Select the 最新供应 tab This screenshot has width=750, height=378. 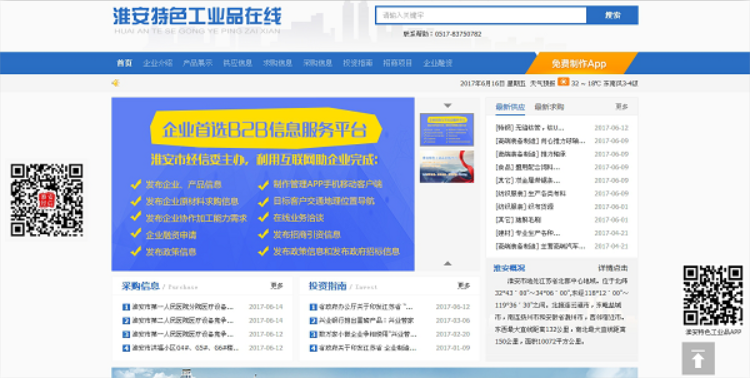pos(510,107)
